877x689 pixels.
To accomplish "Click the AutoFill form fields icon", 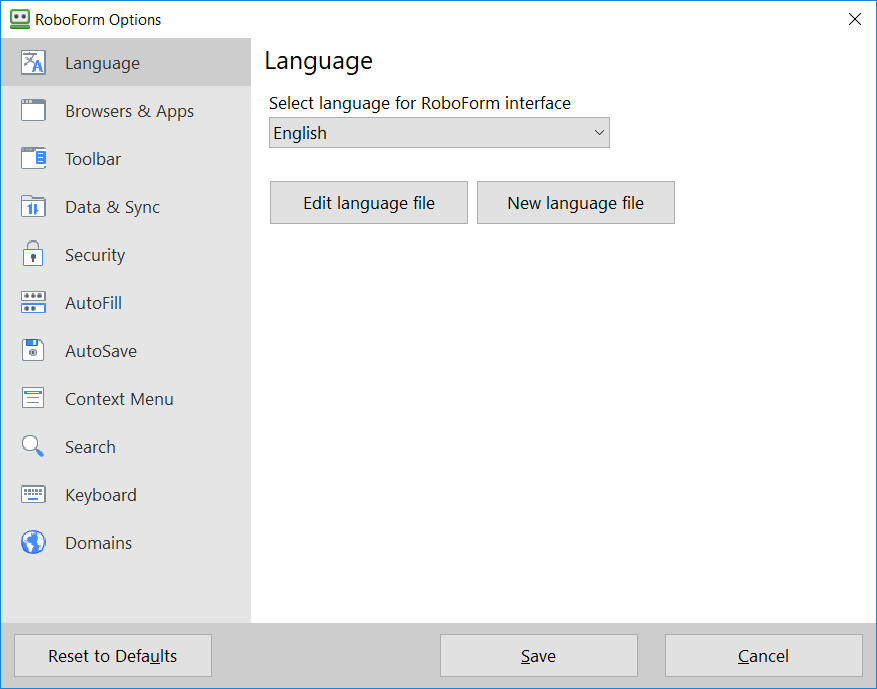I will click(x=33, y=303).
